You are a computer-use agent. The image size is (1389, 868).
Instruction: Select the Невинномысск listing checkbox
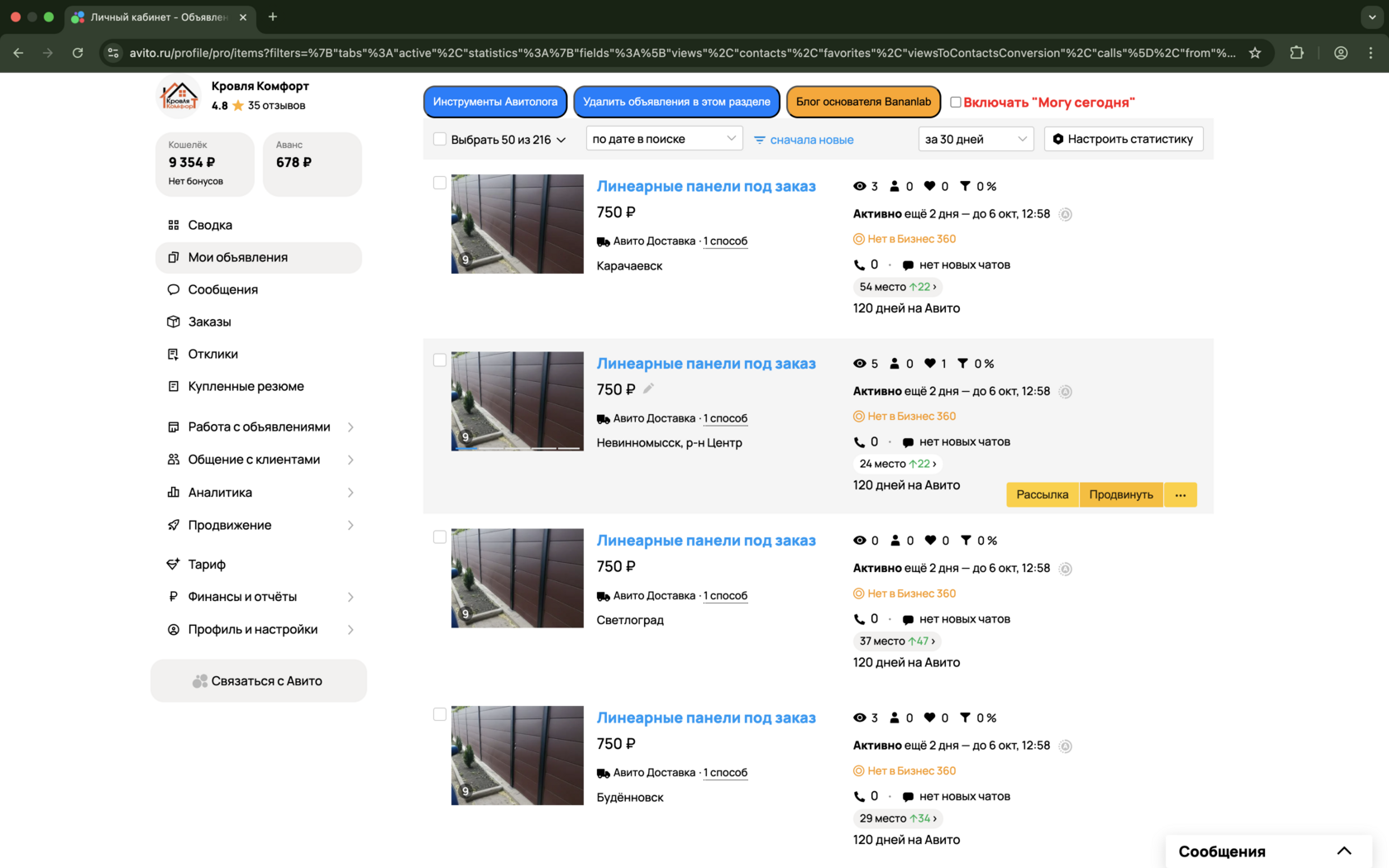click(440, 360)
